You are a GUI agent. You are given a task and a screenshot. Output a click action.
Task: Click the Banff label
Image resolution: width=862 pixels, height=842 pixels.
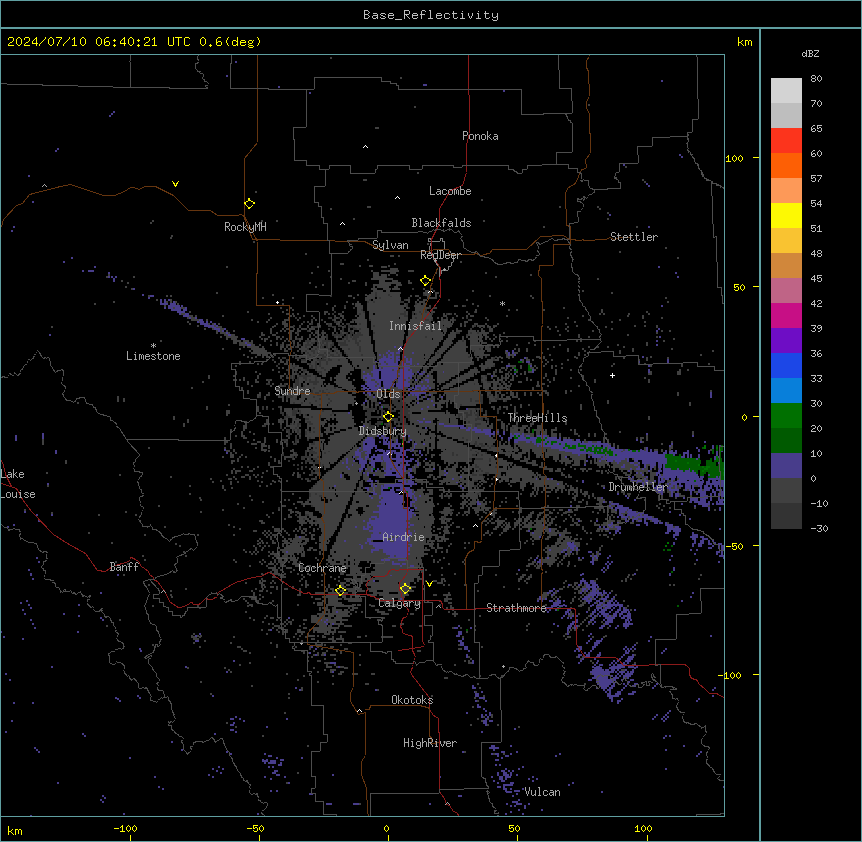click(124, 567)
